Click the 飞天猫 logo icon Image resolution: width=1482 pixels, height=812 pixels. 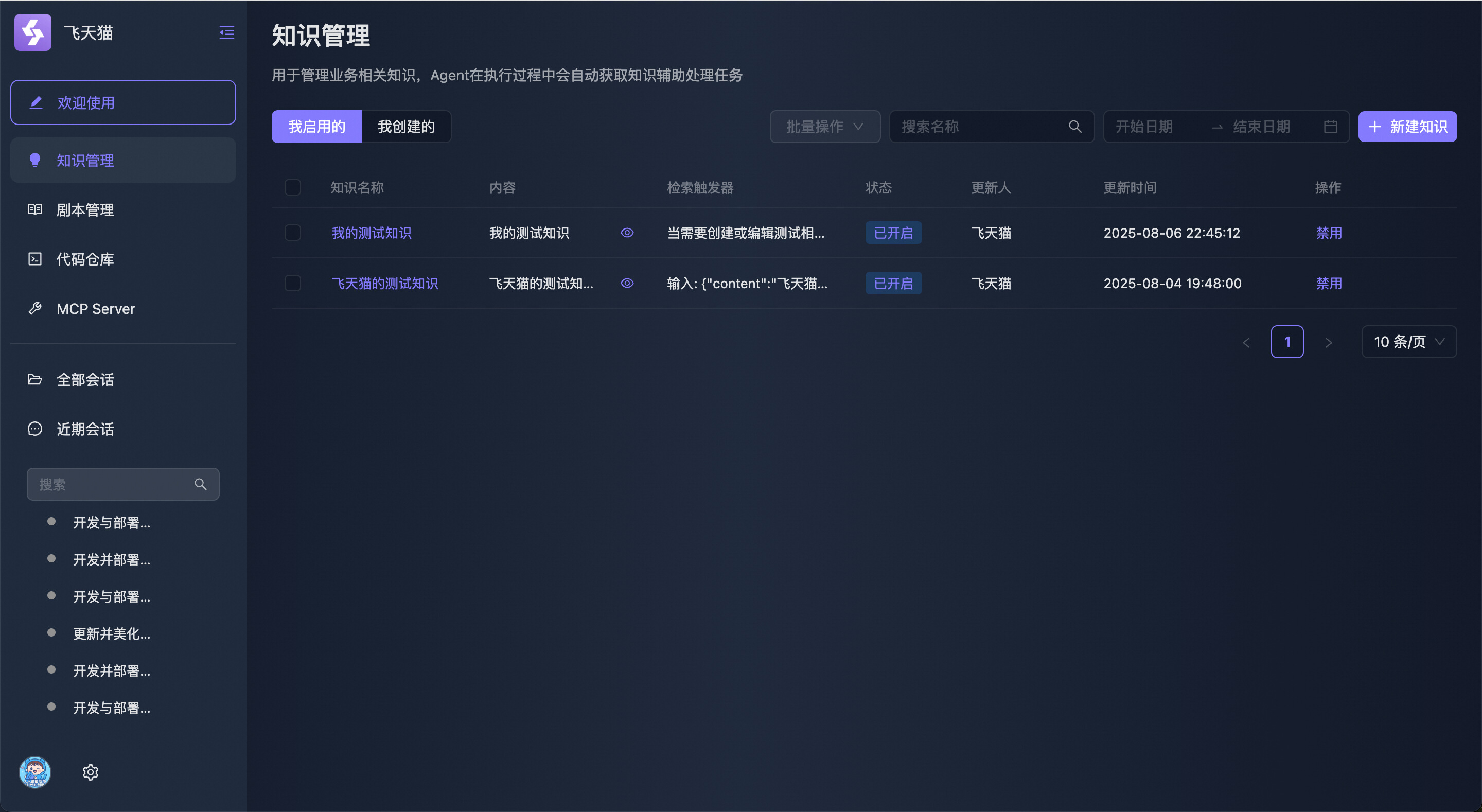33,32
